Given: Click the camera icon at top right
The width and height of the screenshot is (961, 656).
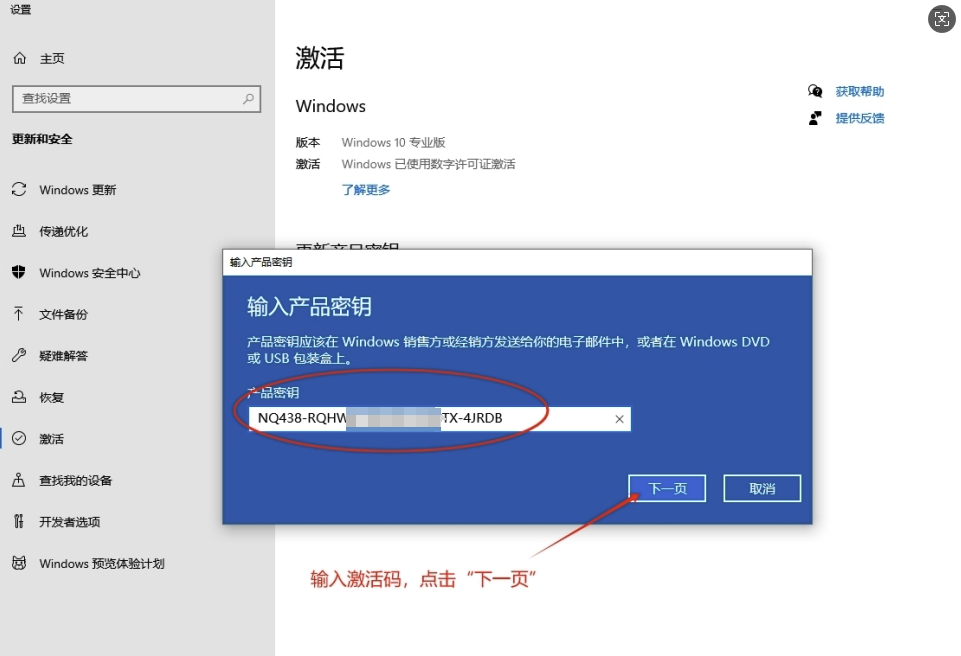Looking at the screenshot, I should pyautogui.click(x=940, y=19).
